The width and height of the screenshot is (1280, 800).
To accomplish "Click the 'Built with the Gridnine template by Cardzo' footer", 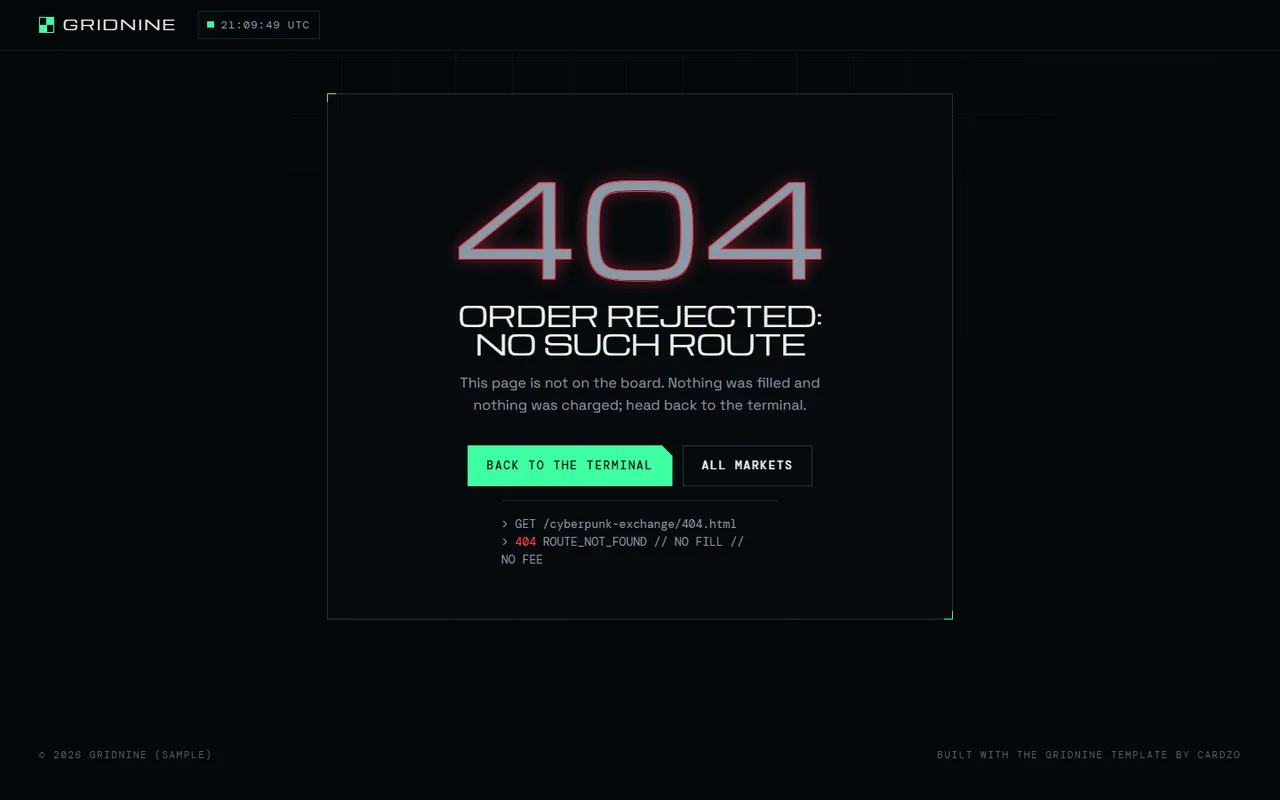I will point(1089,755).
